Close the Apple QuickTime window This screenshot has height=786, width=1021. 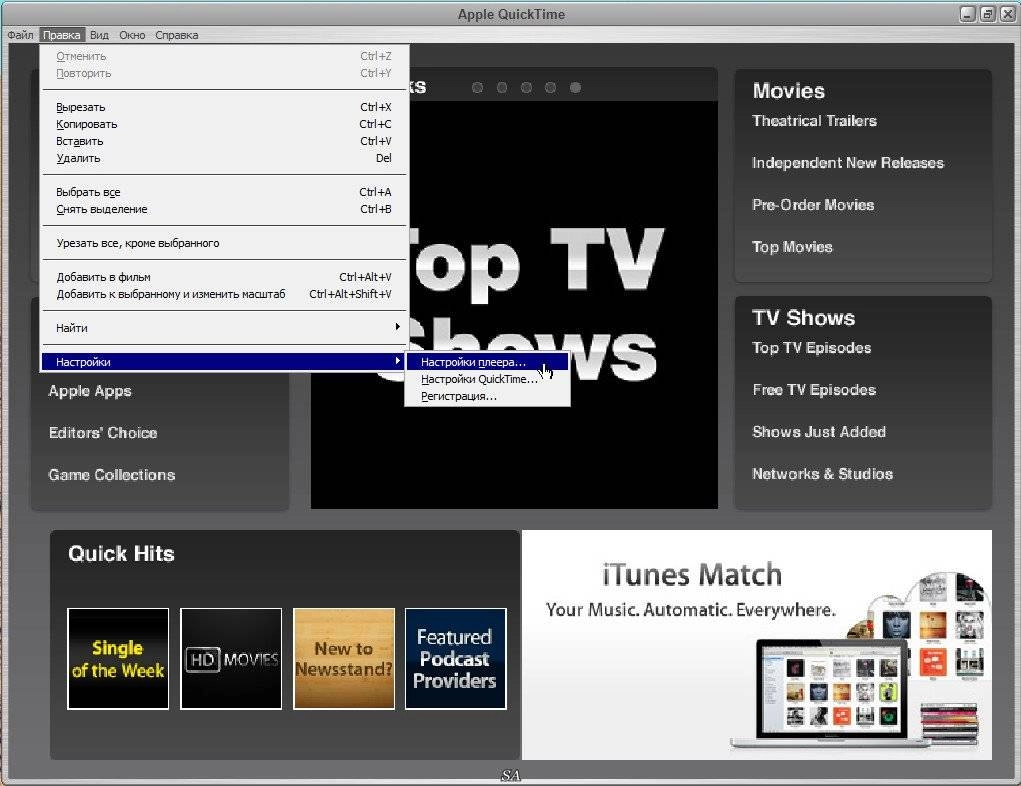pyautogui.click(x=1007, y=14)
